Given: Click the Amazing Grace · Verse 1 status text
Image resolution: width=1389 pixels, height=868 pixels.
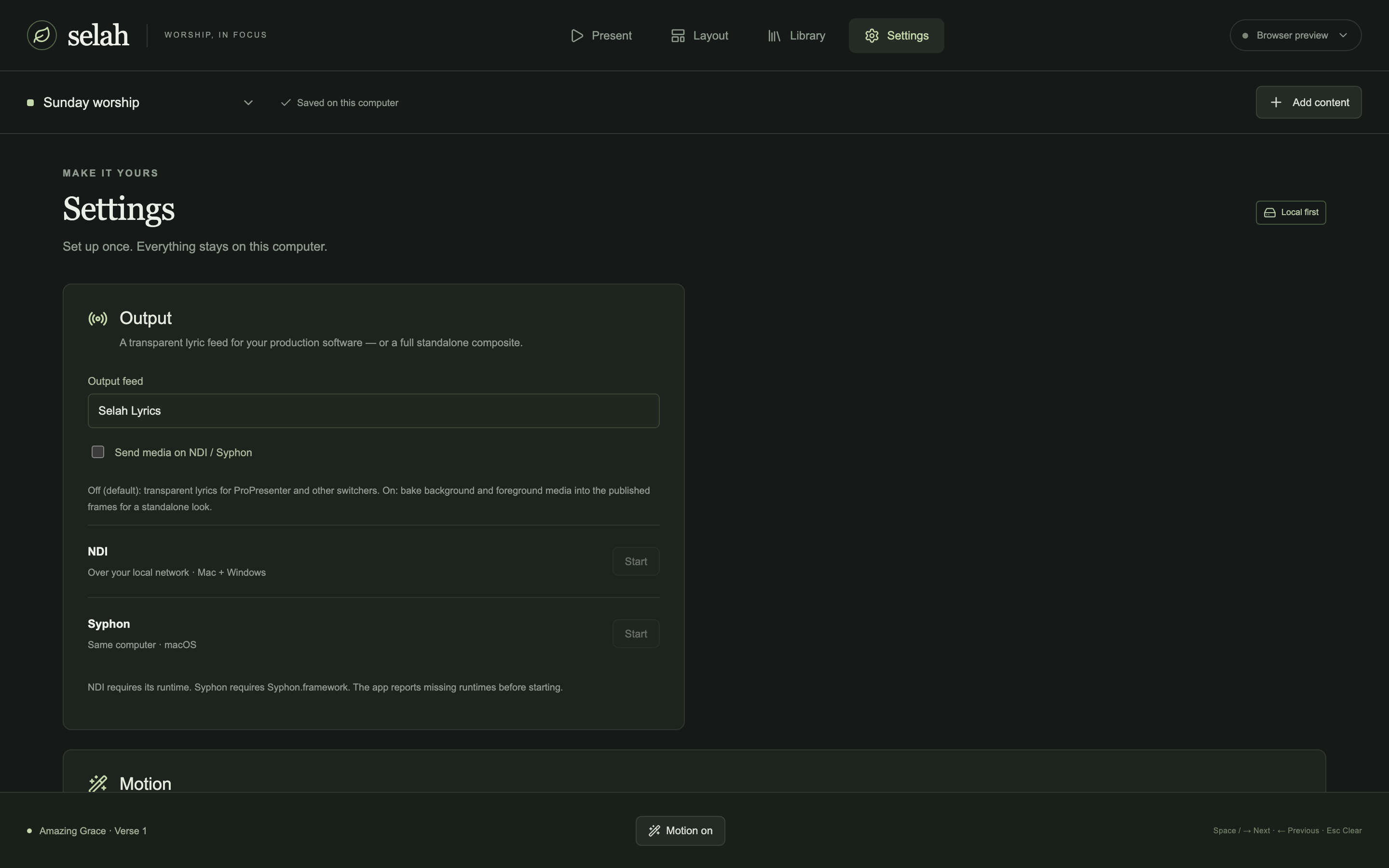Looking at the screenshot, I should click(x=93, y=831).
